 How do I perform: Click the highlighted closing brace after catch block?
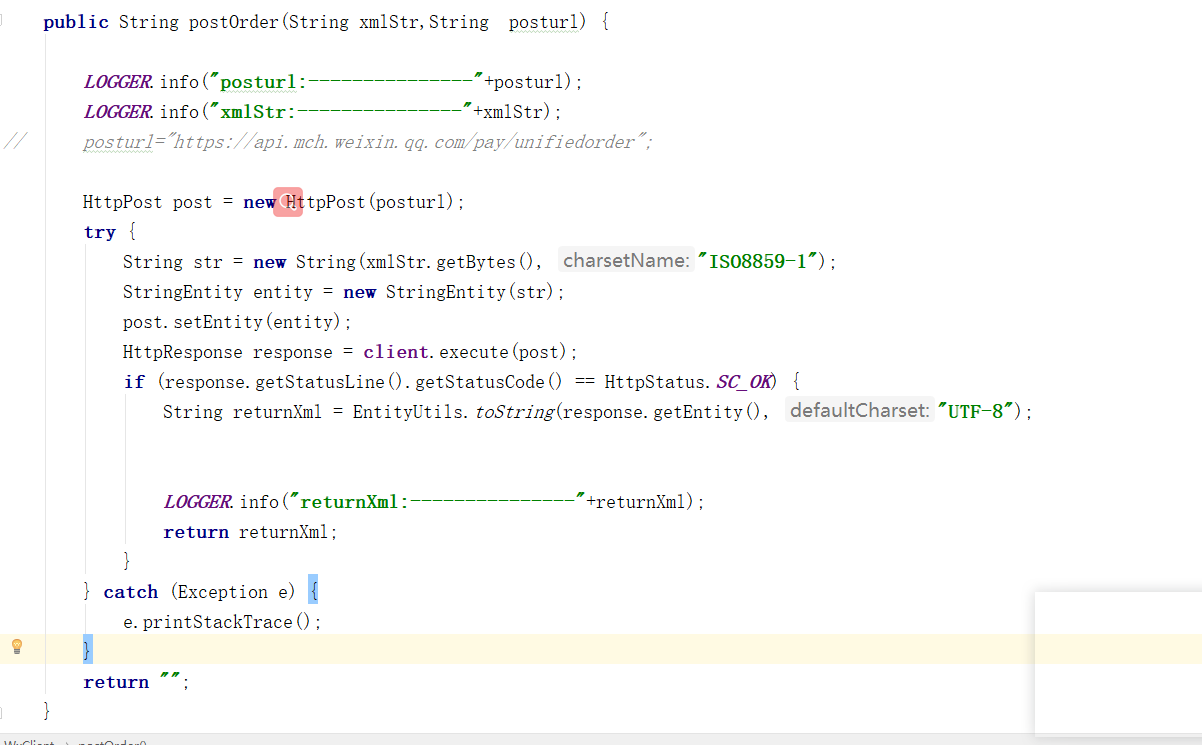click(86, 650)
